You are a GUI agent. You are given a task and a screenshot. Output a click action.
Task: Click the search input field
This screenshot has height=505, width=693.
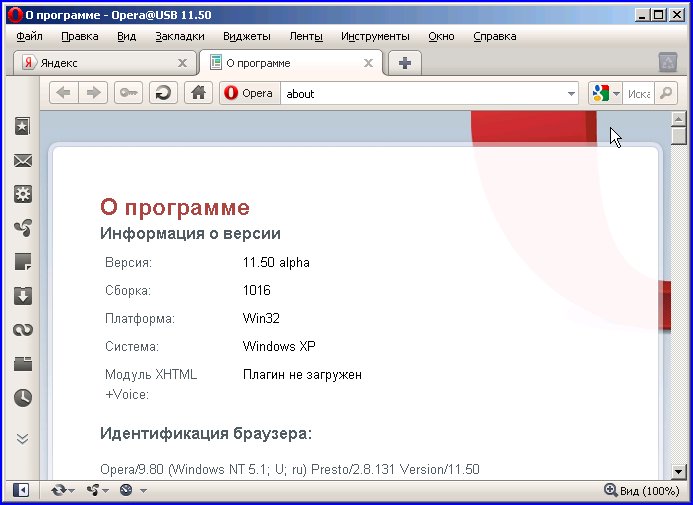coord(638,94)
